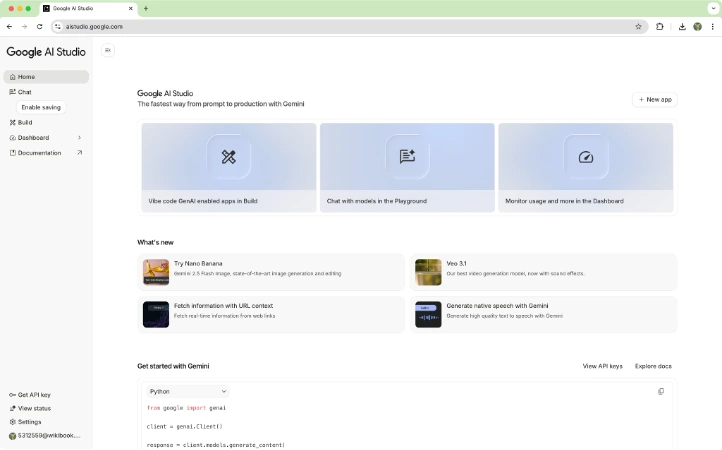Bookmark this page with the star icon
Screen dimensions: 722x450
click(638, 27)
